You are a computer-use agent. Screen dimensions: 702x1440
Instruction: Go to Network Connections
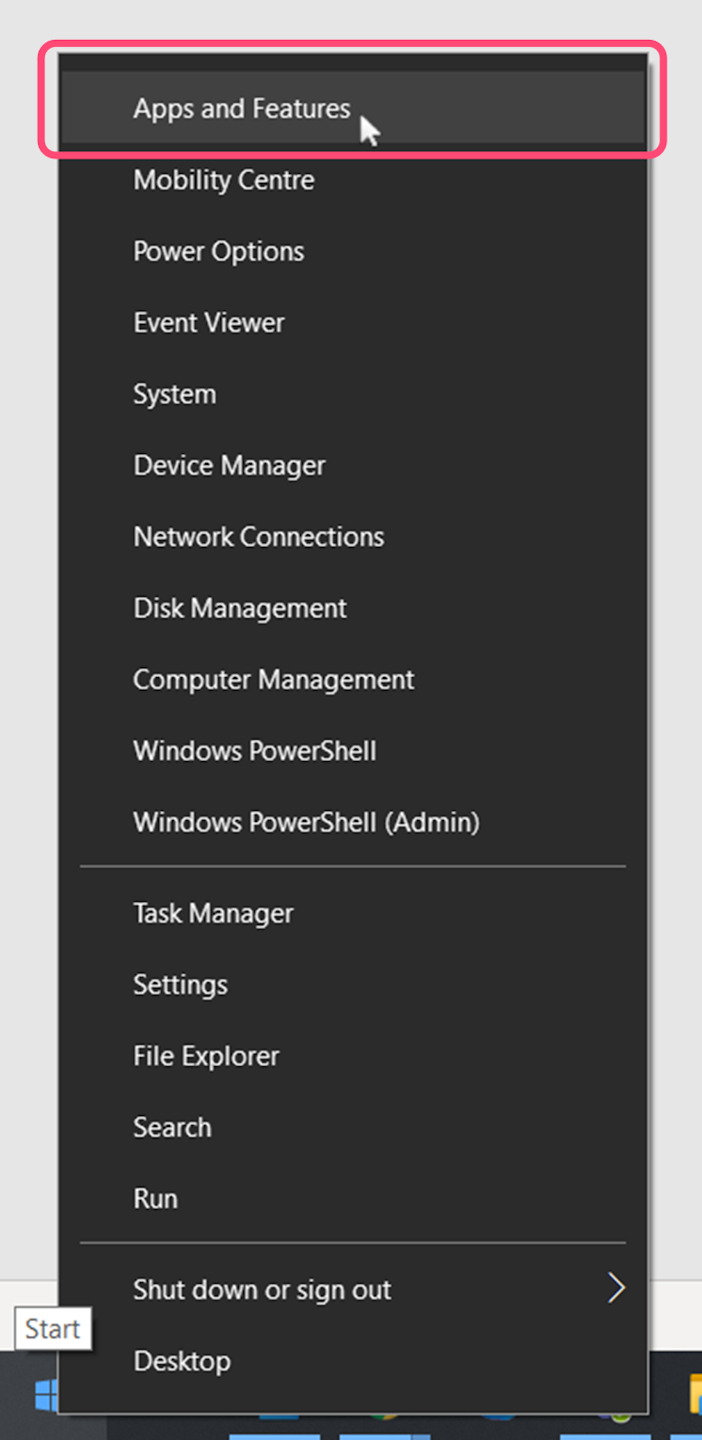[259, 537]
